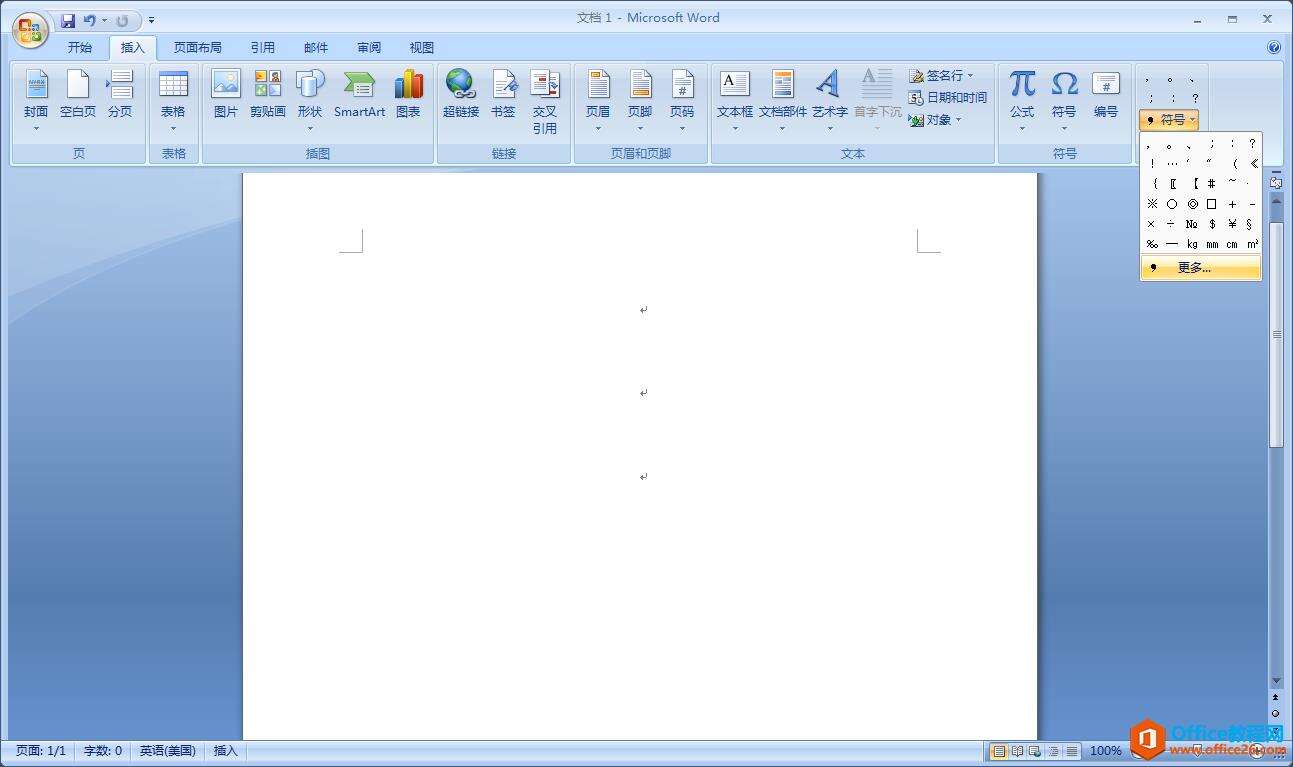The image size is (1293, 767).
Task: Insert the m² symbol from the grid
Action: coord(1251,244)
